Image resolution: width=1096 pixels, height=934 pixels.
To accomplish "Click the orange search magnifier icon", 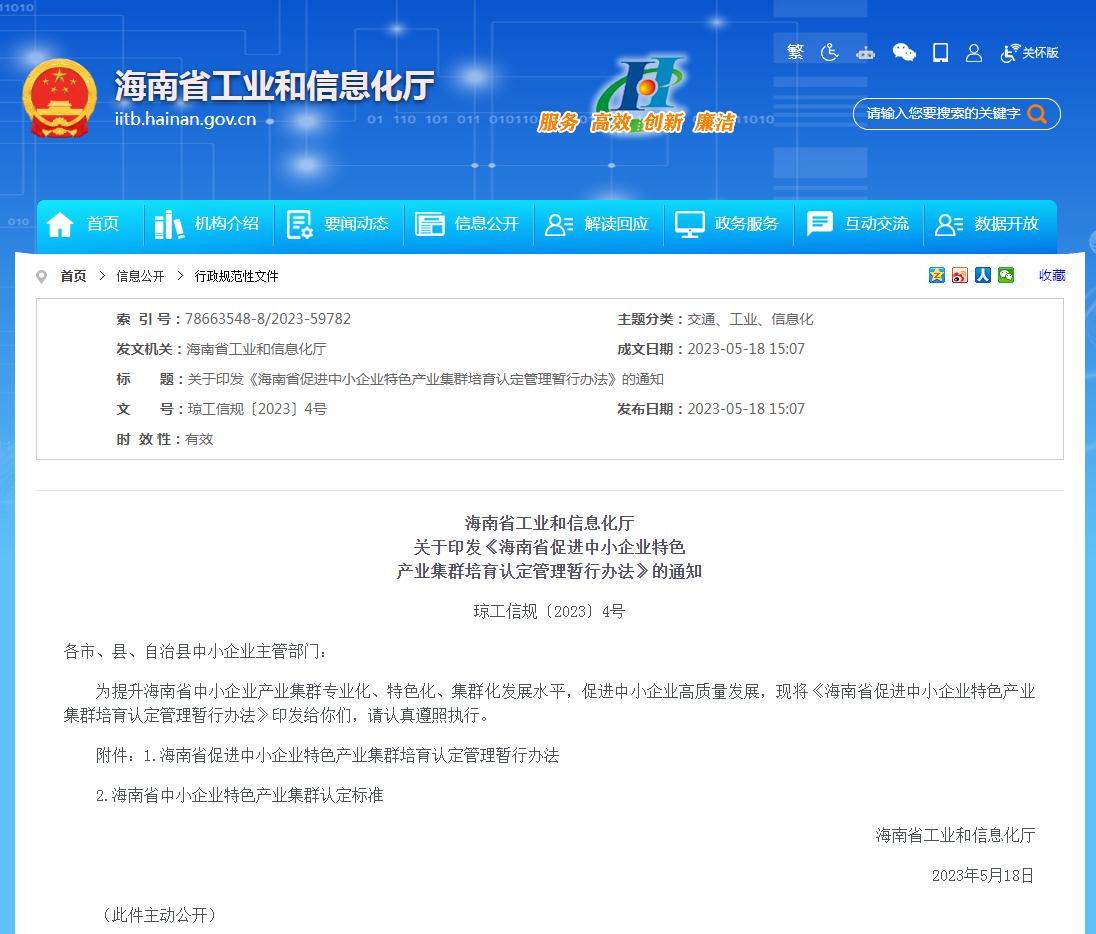I will 1037,114.
